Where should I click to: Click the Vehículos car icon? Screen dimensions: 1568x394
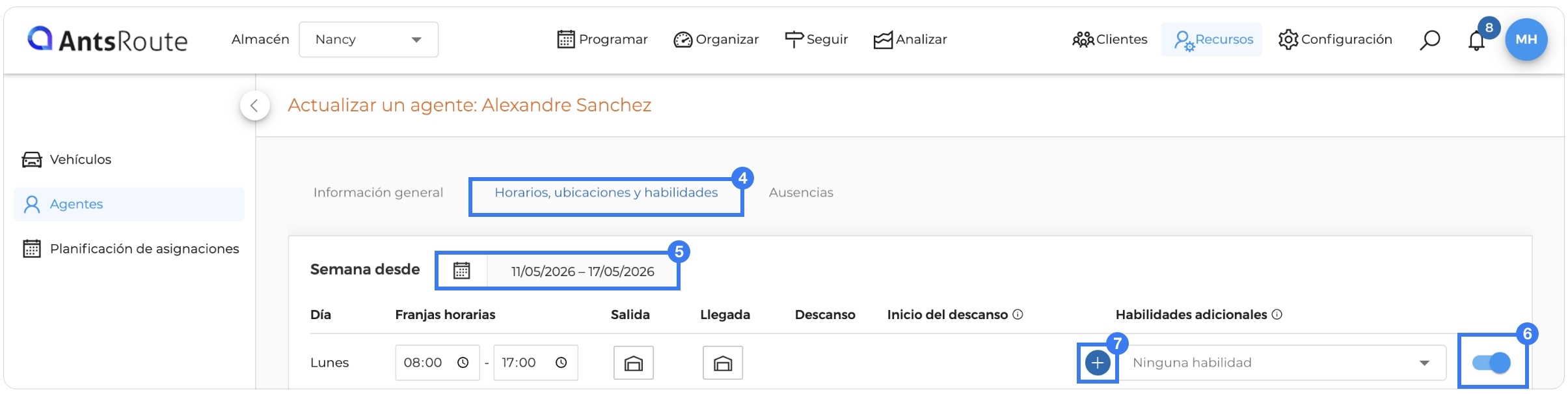click(32, 160)
